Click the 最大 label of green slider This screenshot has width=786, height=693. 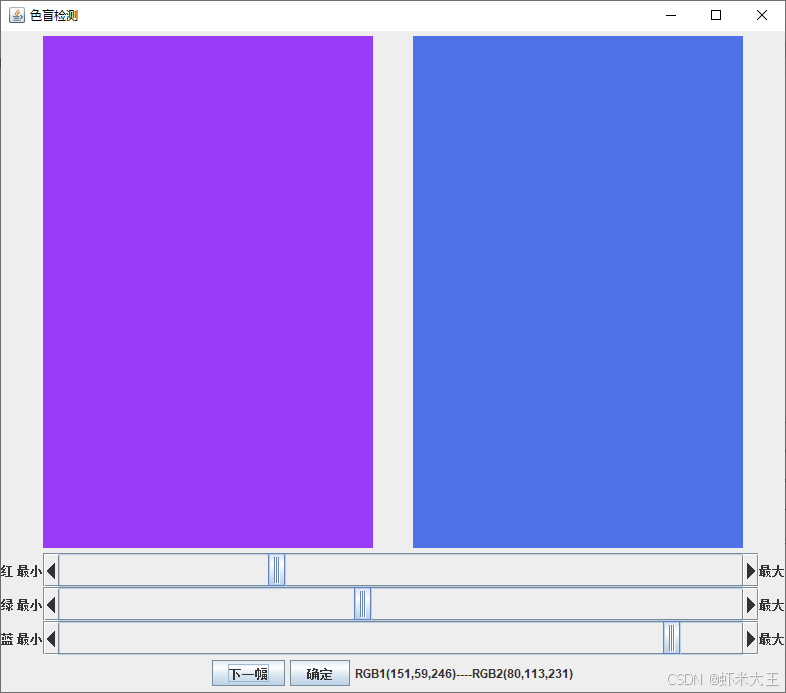771,605
